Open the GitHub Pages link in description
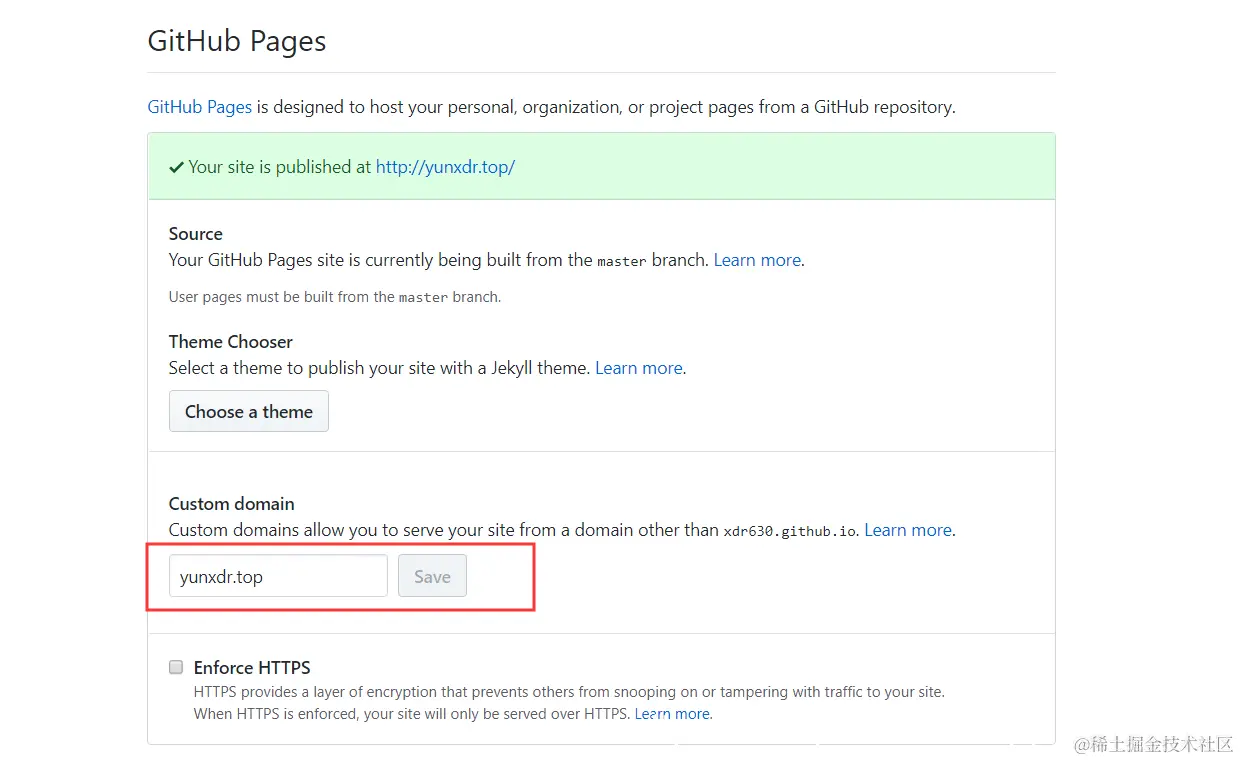The width and height of the screenshot is (1240, 761). (x=199, y=107)
